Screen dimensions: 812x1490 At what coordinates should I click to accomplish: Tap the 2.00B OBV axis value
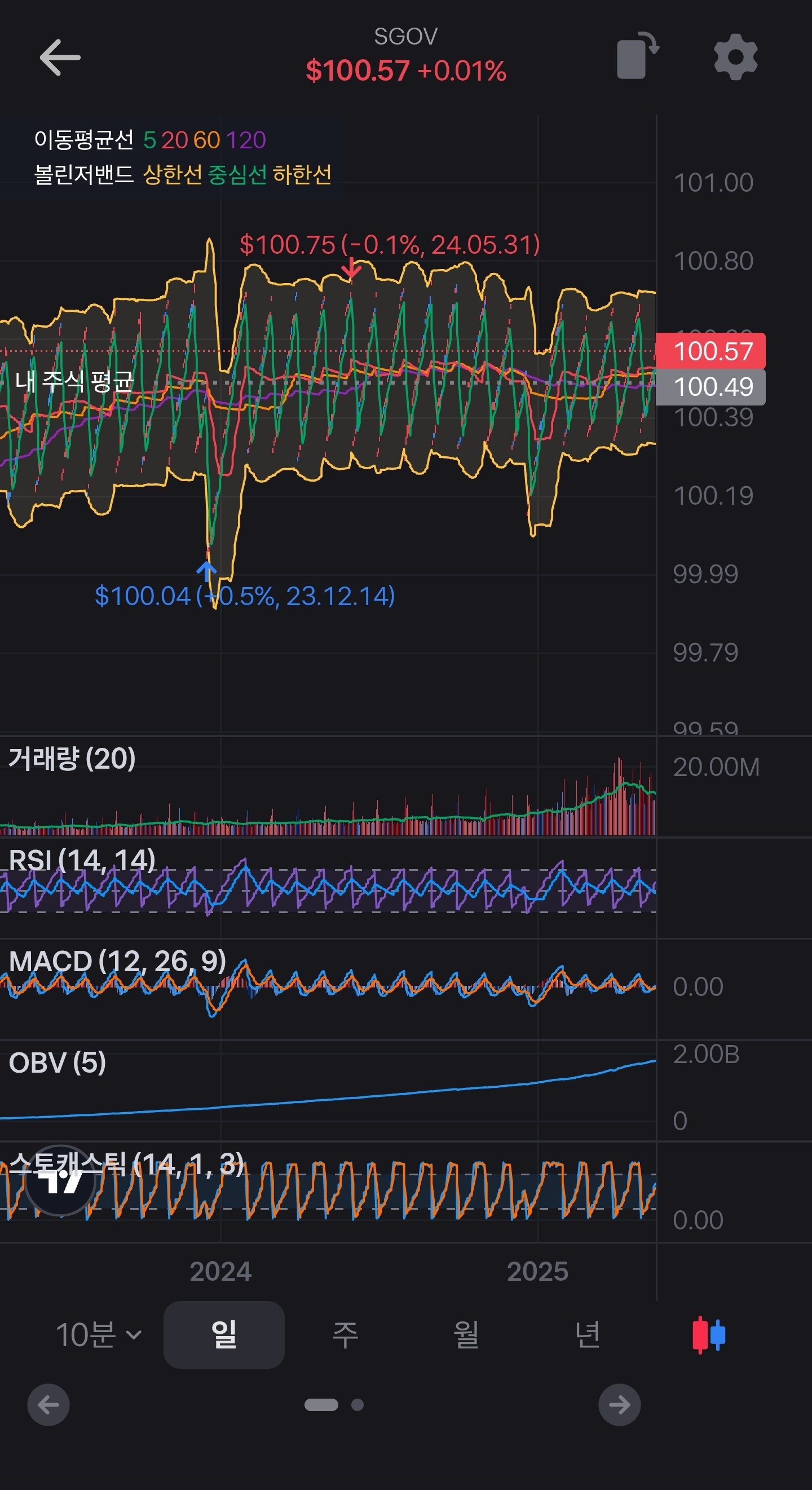[706, 1054]
